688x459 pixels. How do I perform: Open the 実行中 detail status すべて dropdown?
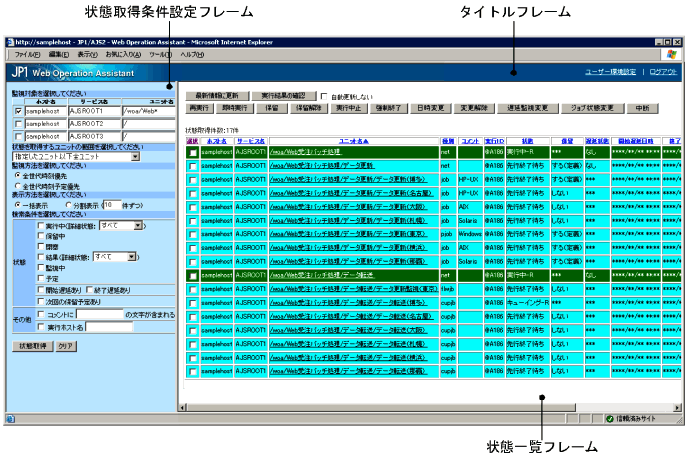point(121,226)
